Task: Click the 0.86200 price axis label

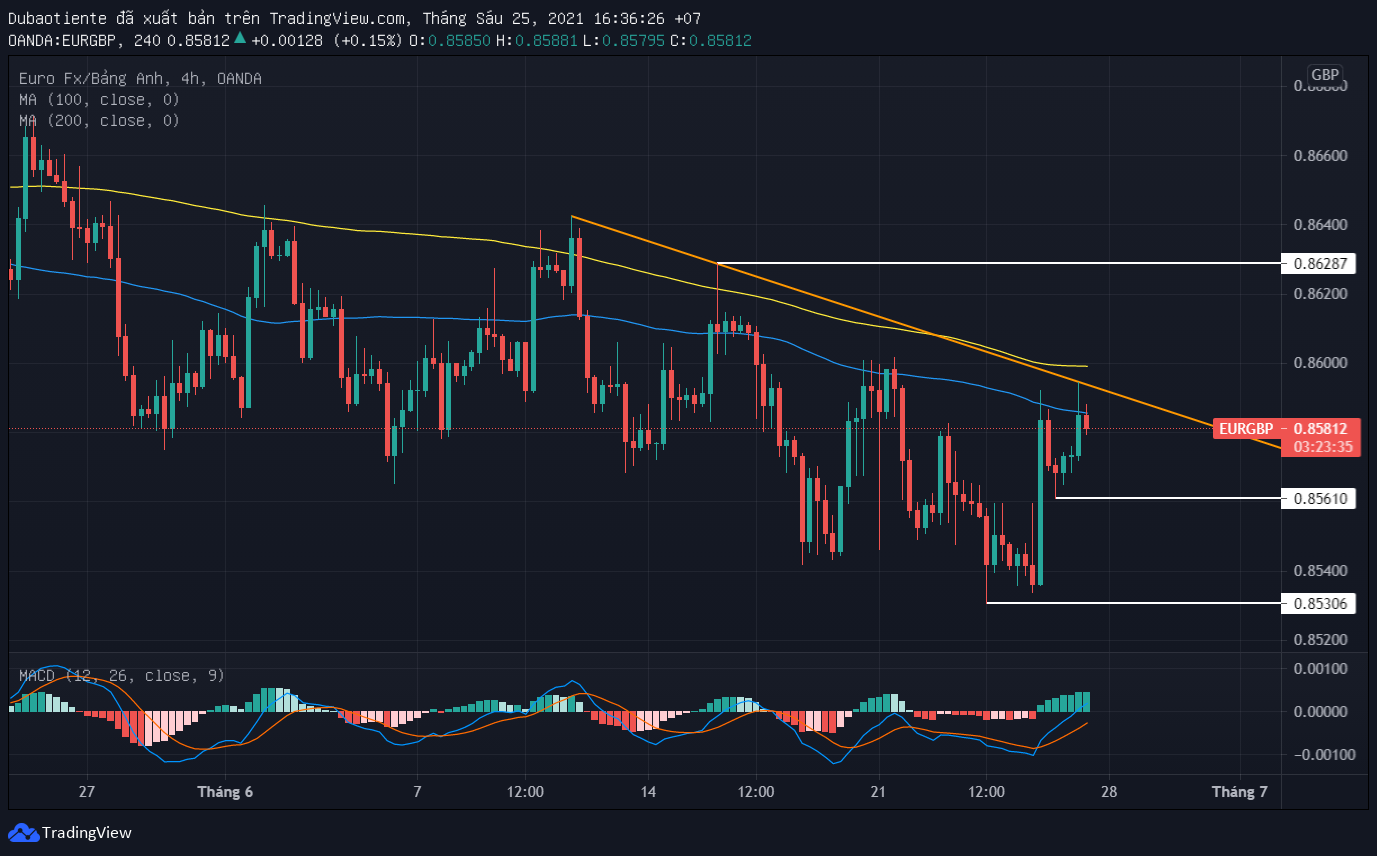Action: click(x=1321, y=294)
